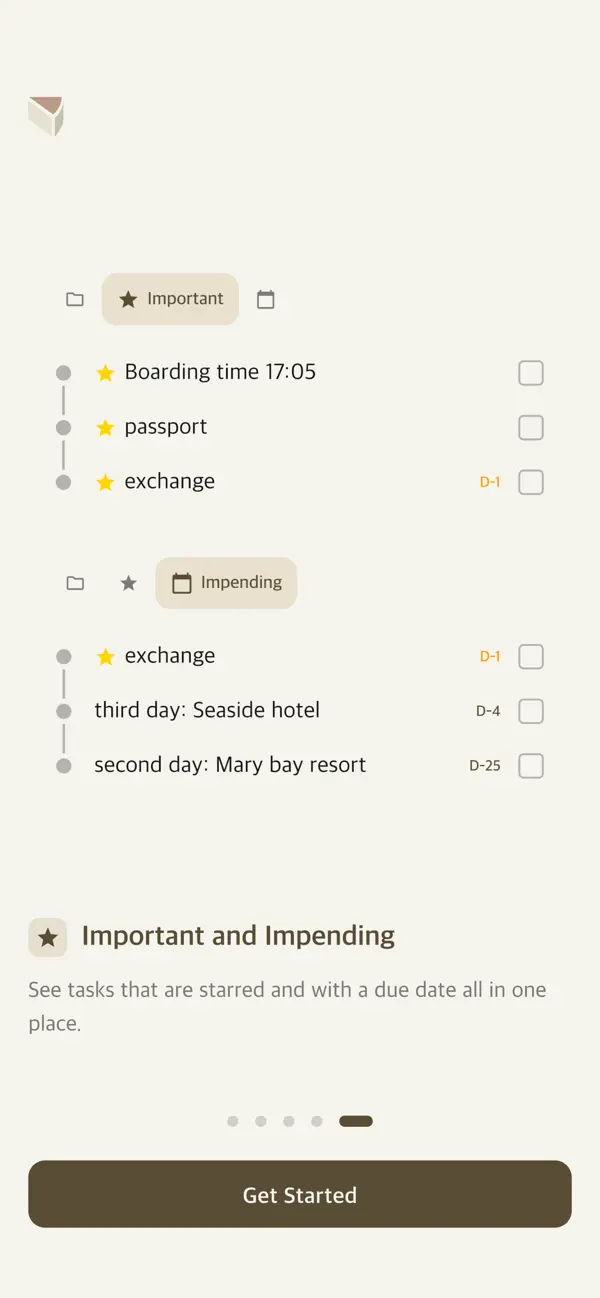
Task: Click the folder icon beside the Important filter
Action: pos(75,299)
